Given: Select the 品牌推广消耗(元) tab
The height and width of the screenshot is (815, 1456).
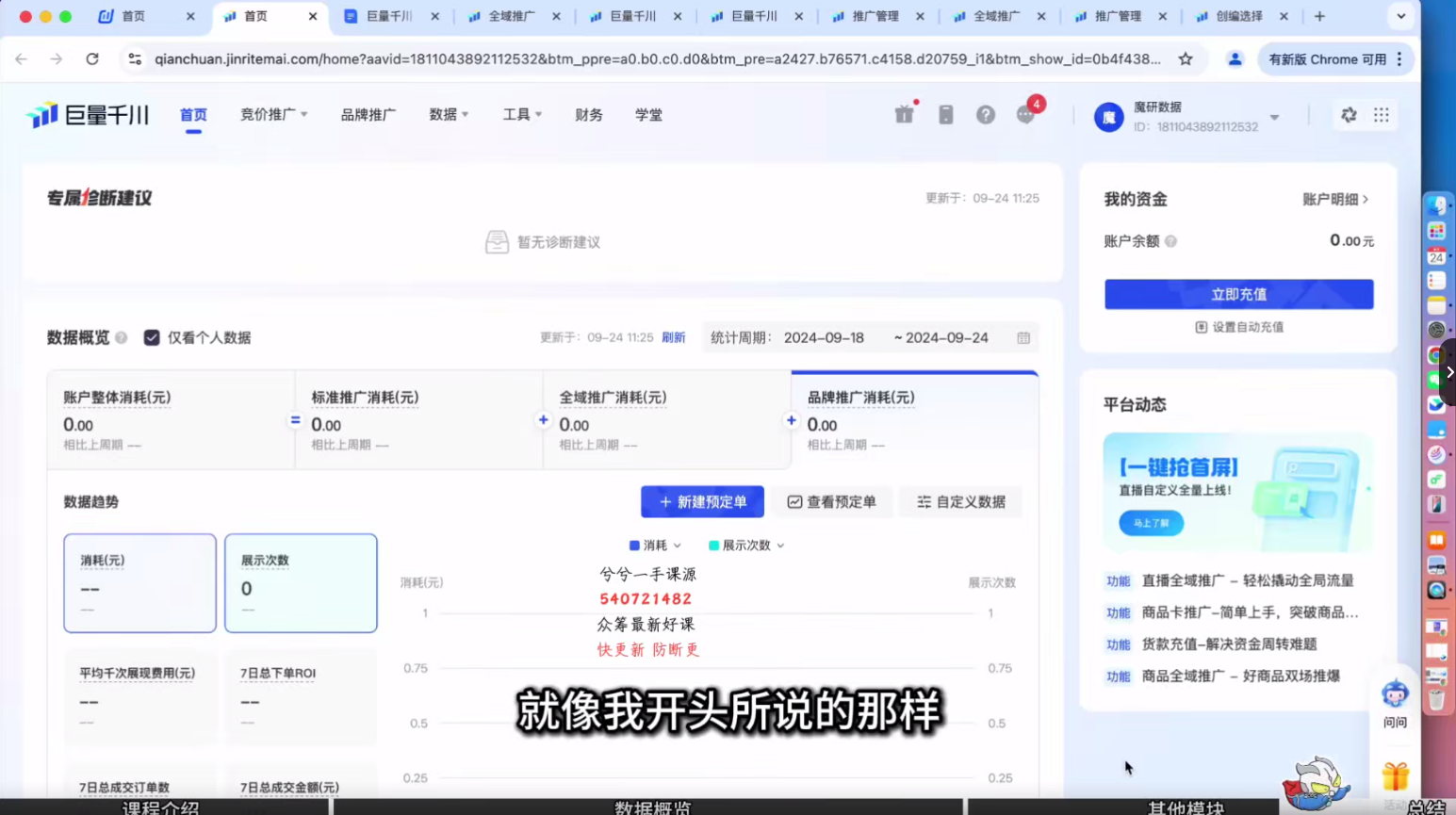Looking at the screenshot, I should click(x=914, y=419).
